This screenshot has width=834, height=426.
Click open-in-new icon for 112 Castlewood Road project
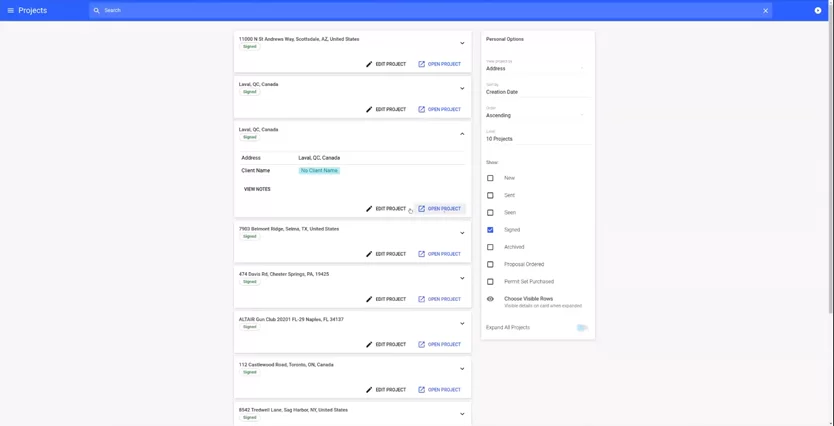click(421, 390)
